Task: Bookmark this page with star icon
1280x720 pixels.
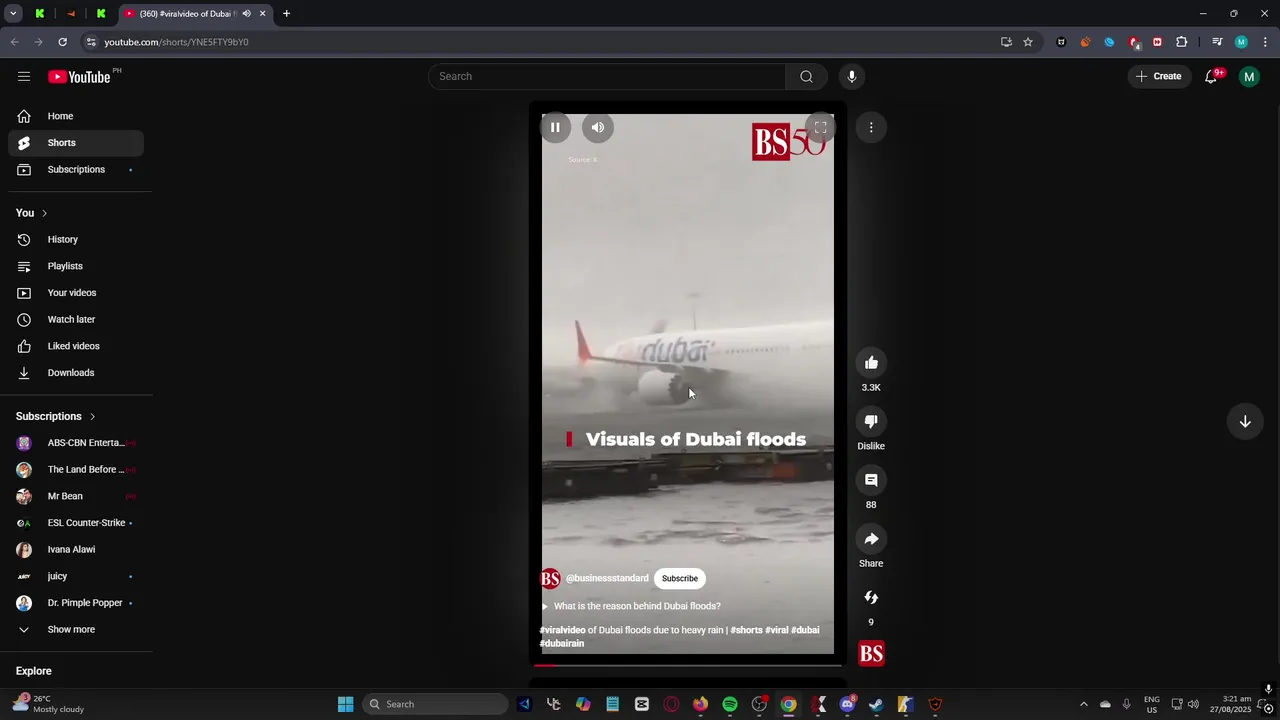Action: pos(1027,42)
